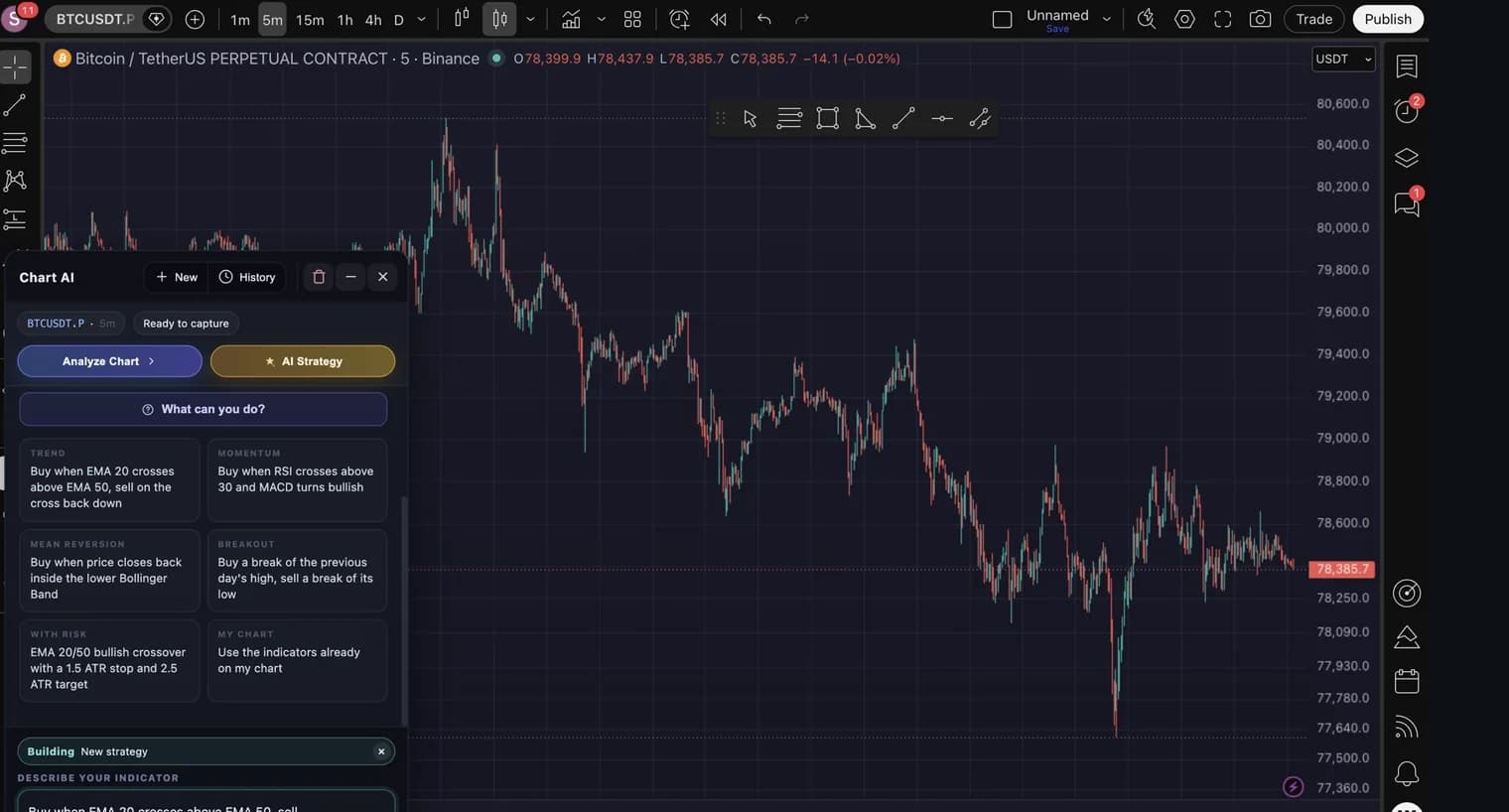
Task: Click the Publish button
Action: [x=1388, y=19]
